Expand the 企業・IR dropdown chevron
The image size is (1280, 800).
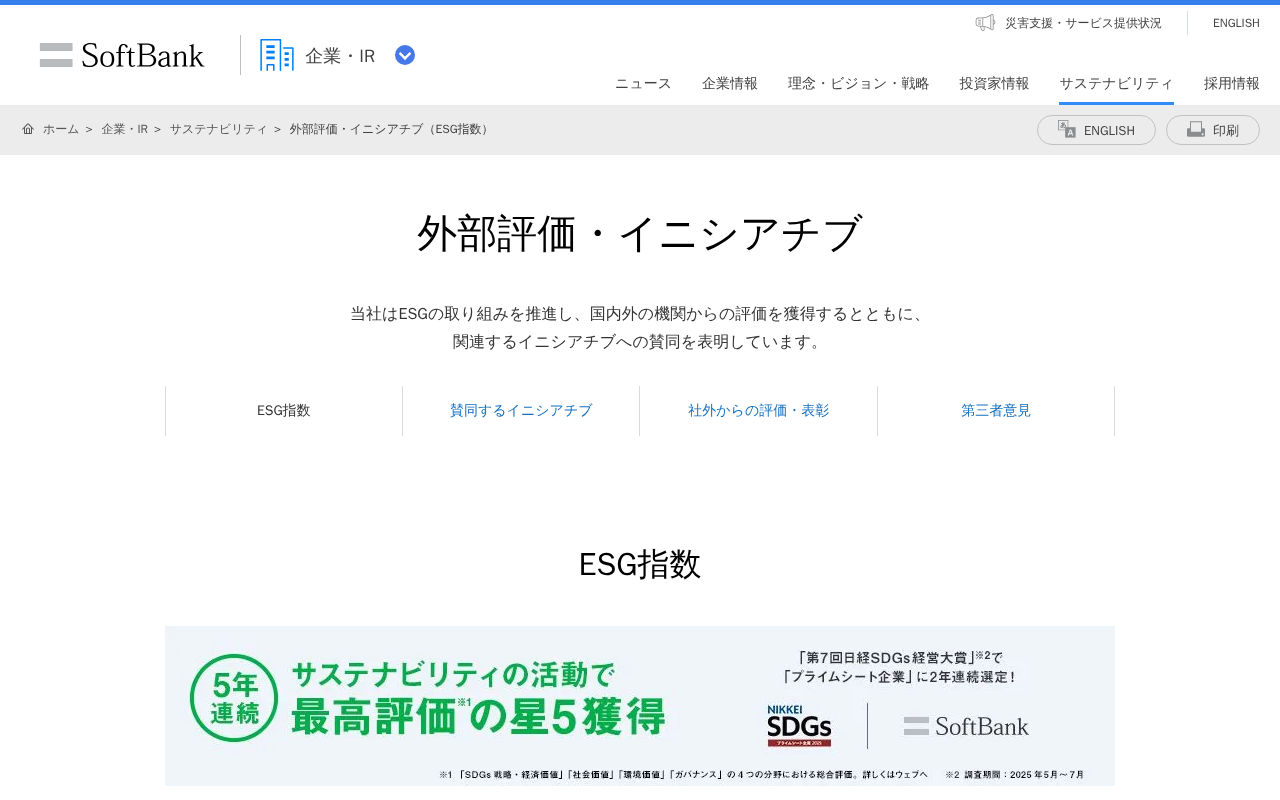(405, 55)
